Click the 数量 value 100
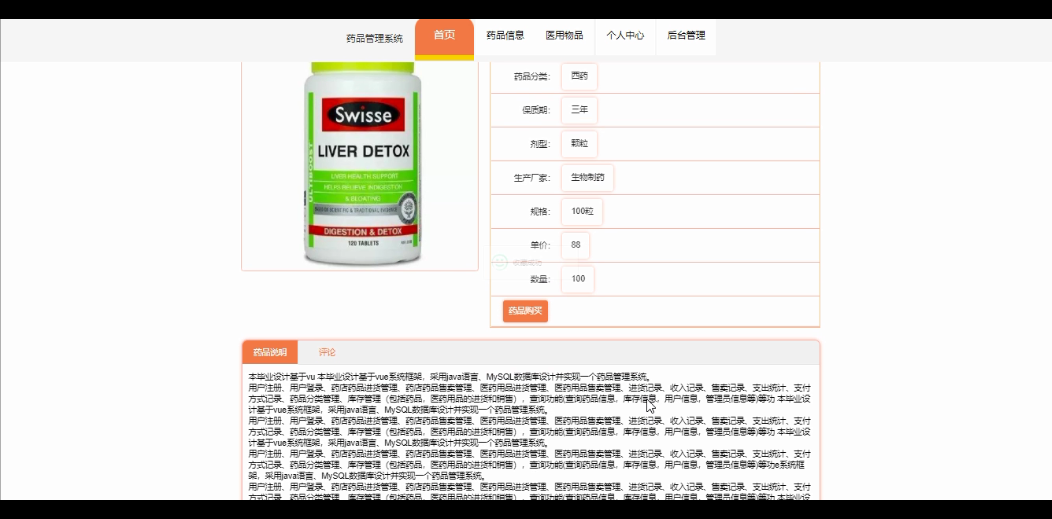 point(578,279)
